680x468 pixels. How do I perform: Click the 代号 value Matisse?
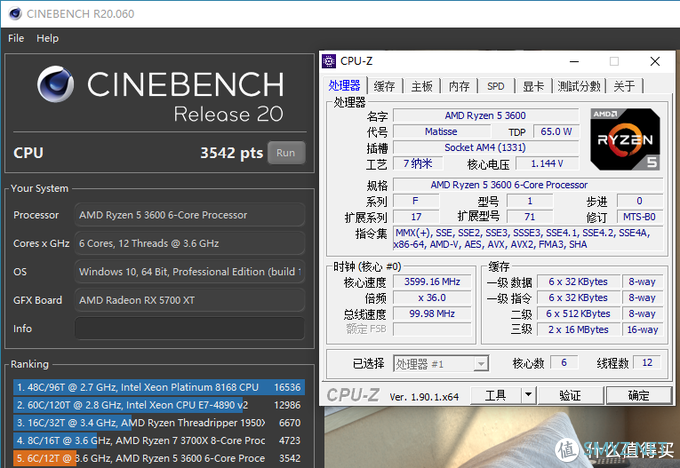[x=441, y=132]
